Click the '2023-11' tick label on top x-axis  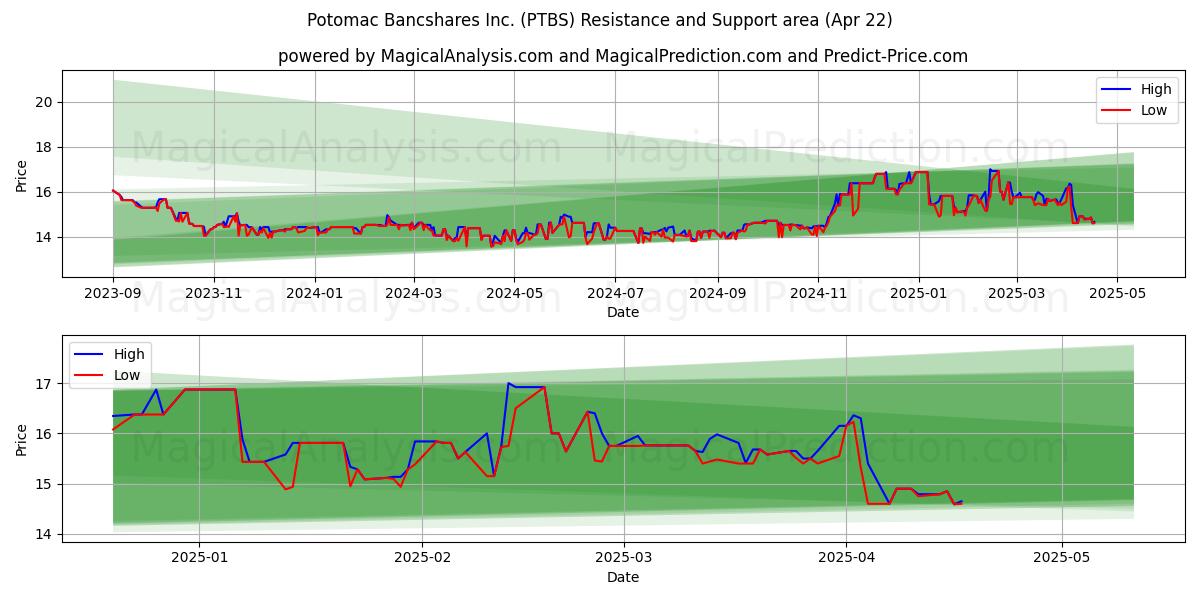pyautogui.click(x=214, y=294)
